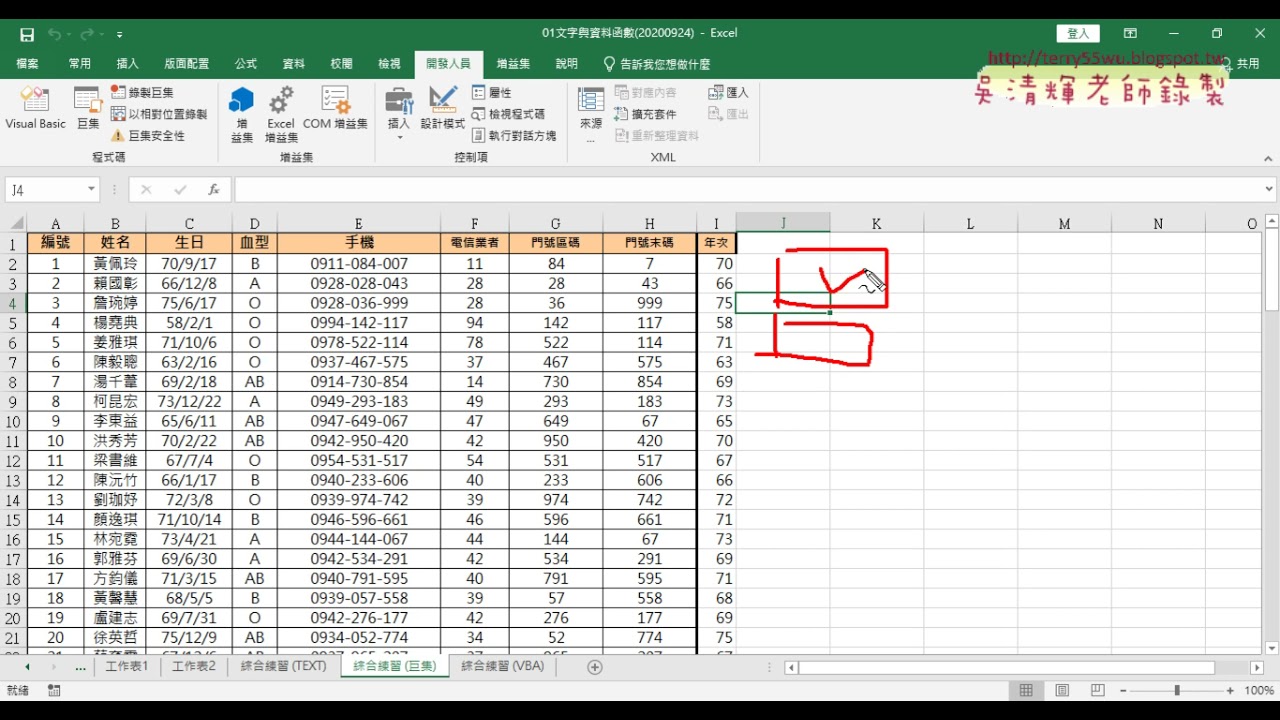Open the 說明 Help tab
Screen dimensions: 1280x720
(567, 64)
